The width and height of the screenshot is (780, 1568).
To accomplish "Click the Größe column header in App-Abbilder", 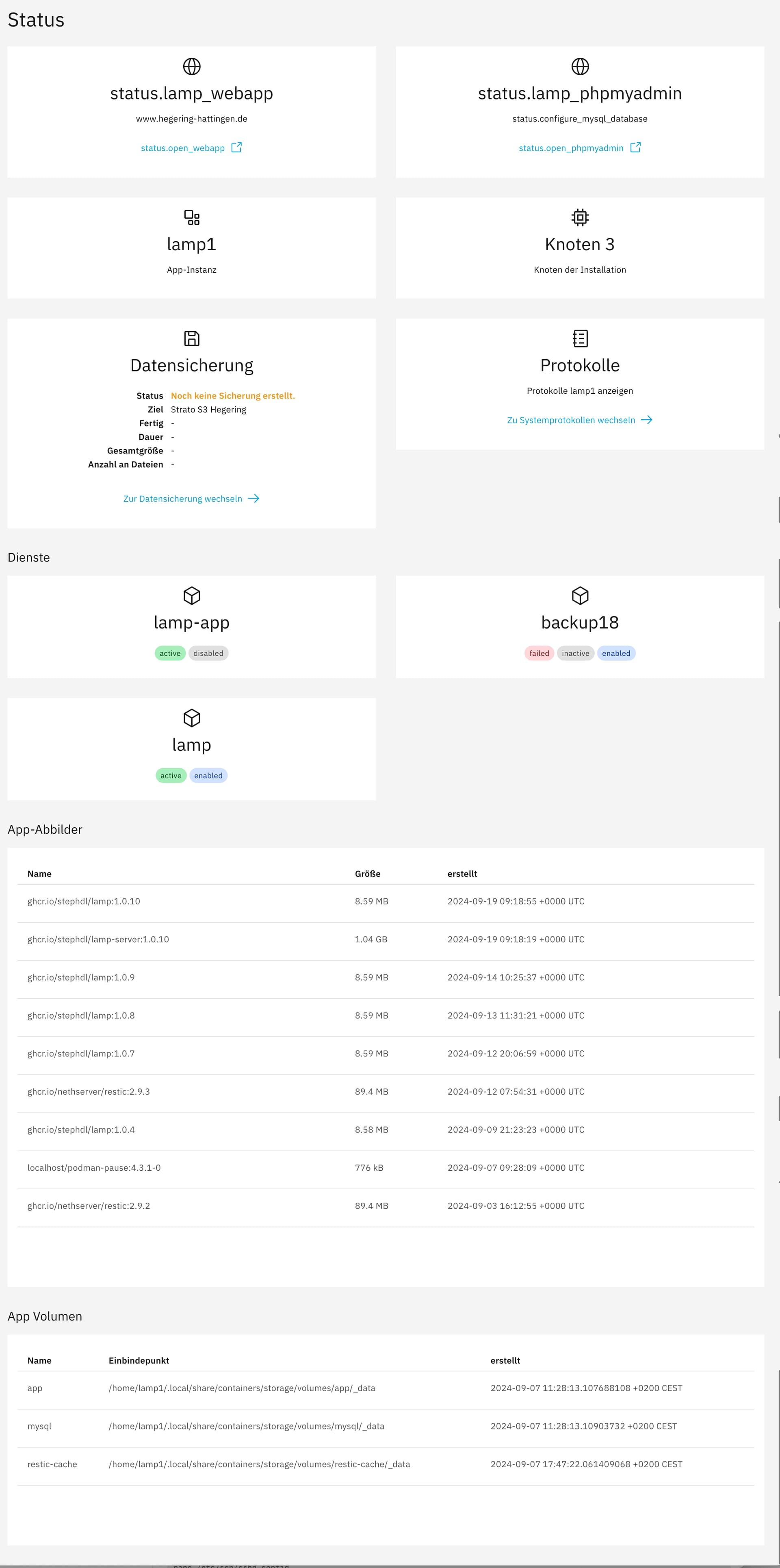I will (368, 874).
